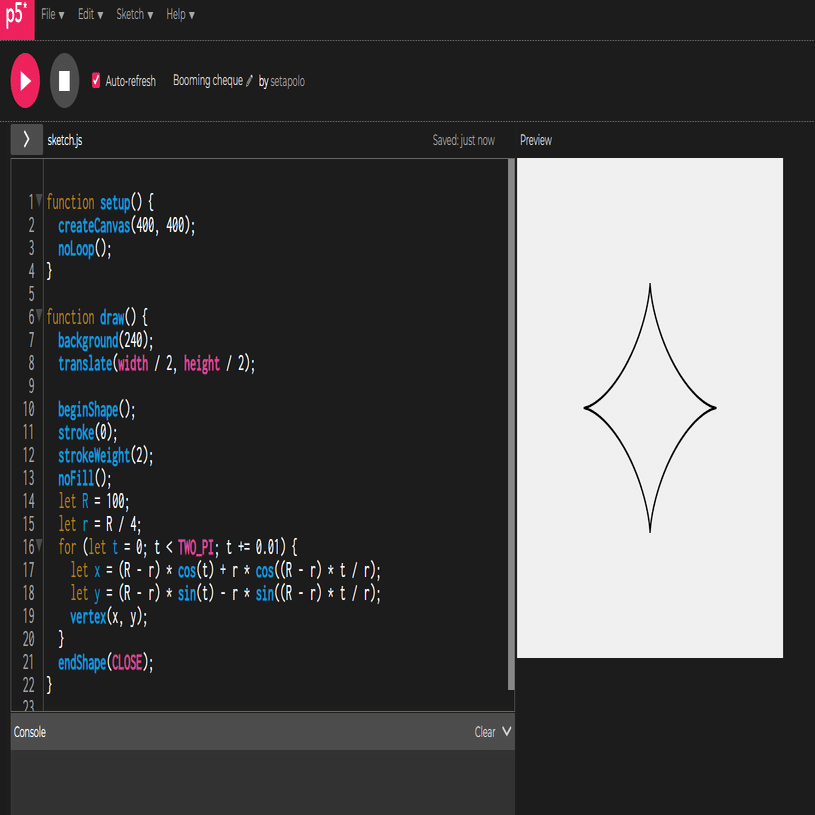Click the p5* logo home icon

point(17,19)
